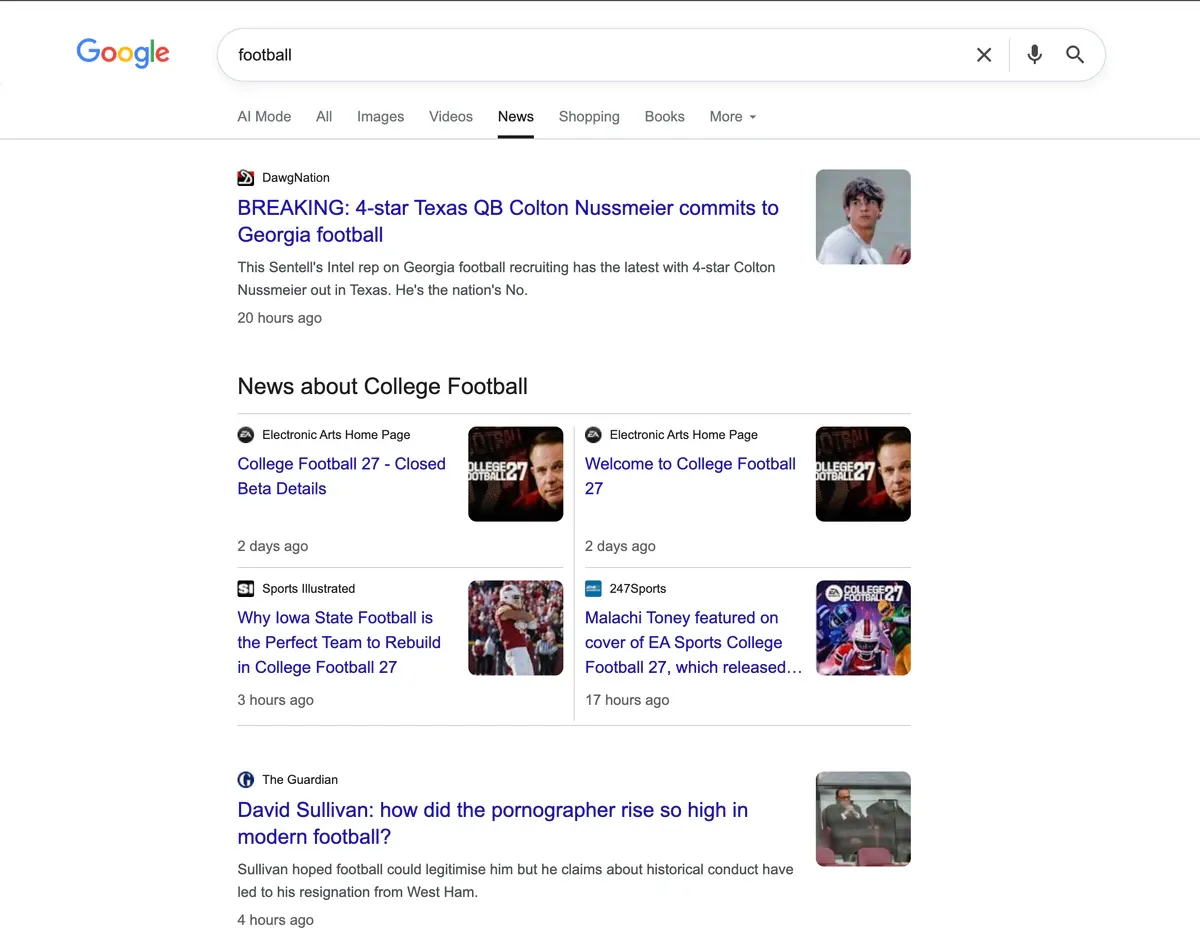
Task: Click the 17 hours ago timestamp
Action: tap(627, 700)
